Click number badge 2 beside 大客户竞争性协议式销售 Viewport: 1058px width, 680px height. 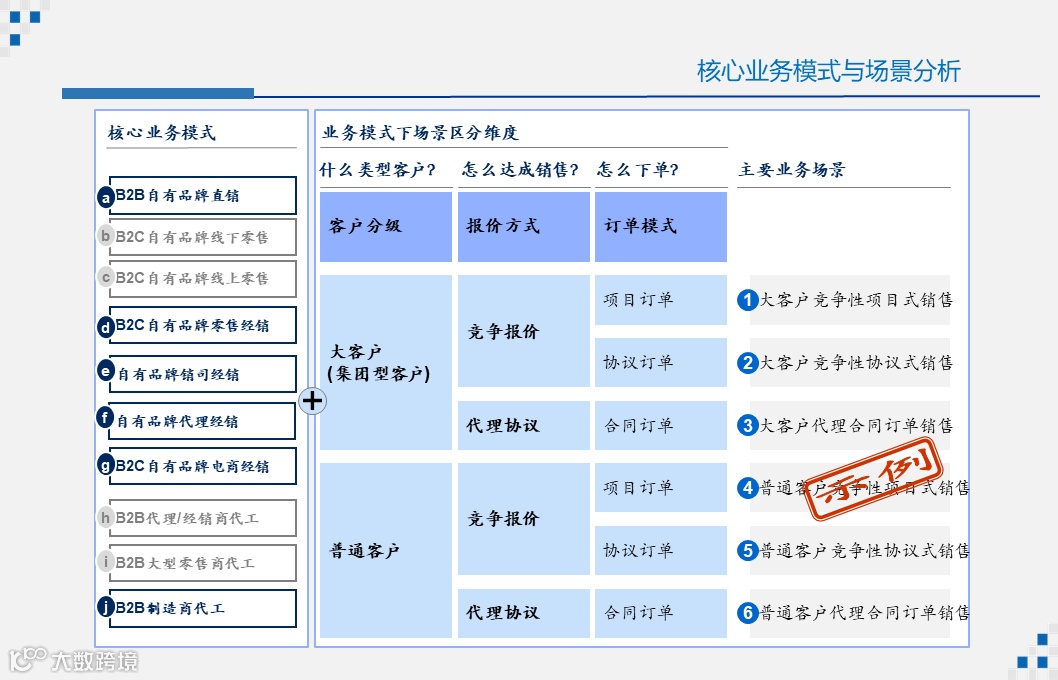click(748, 363)
